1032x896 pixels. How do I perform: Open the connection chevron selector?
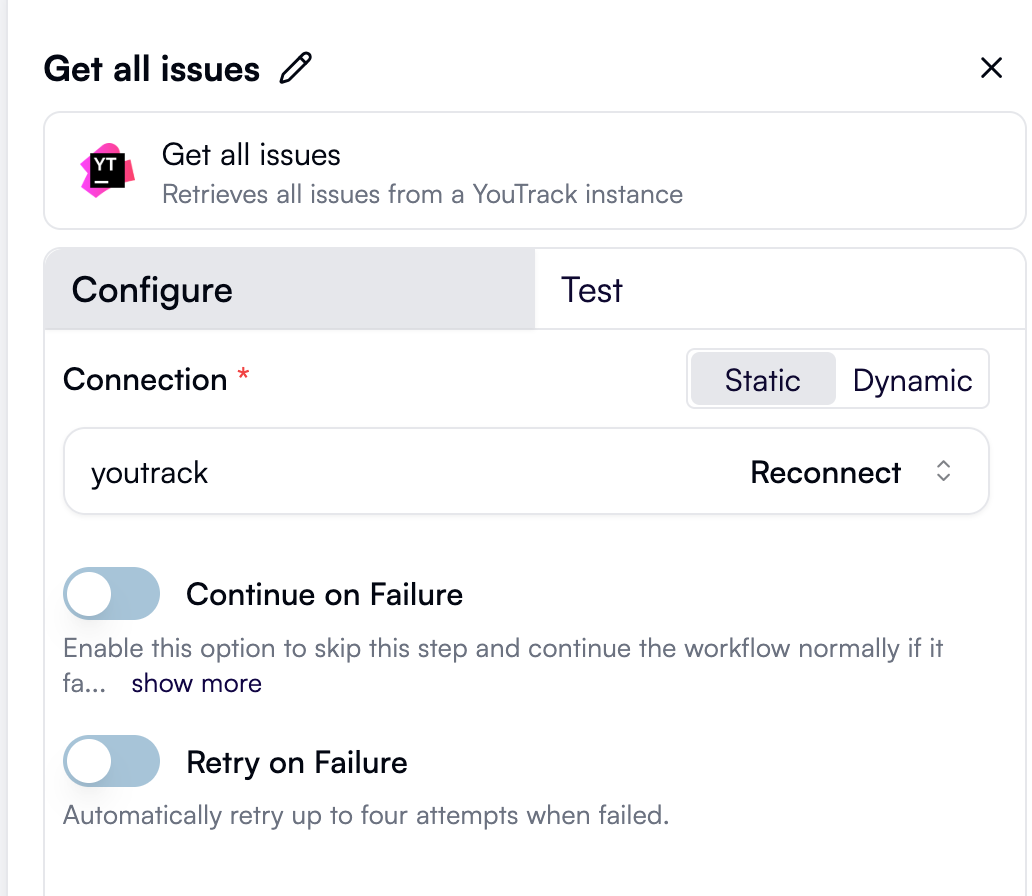pos(943,471)
